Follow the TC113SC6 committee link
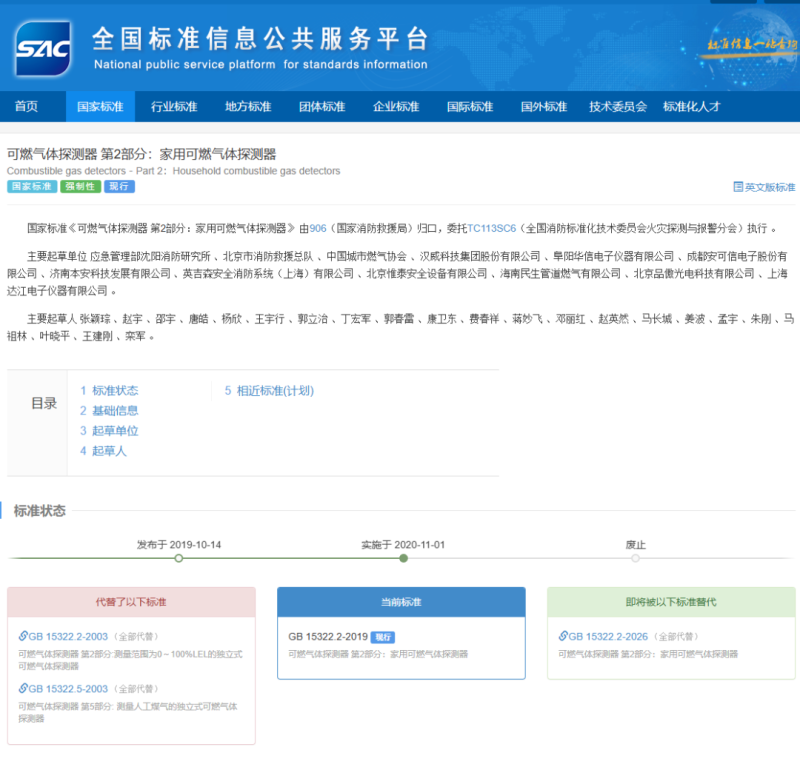Image resolution: width=800 pixels, height=764 pixels. 491,229
